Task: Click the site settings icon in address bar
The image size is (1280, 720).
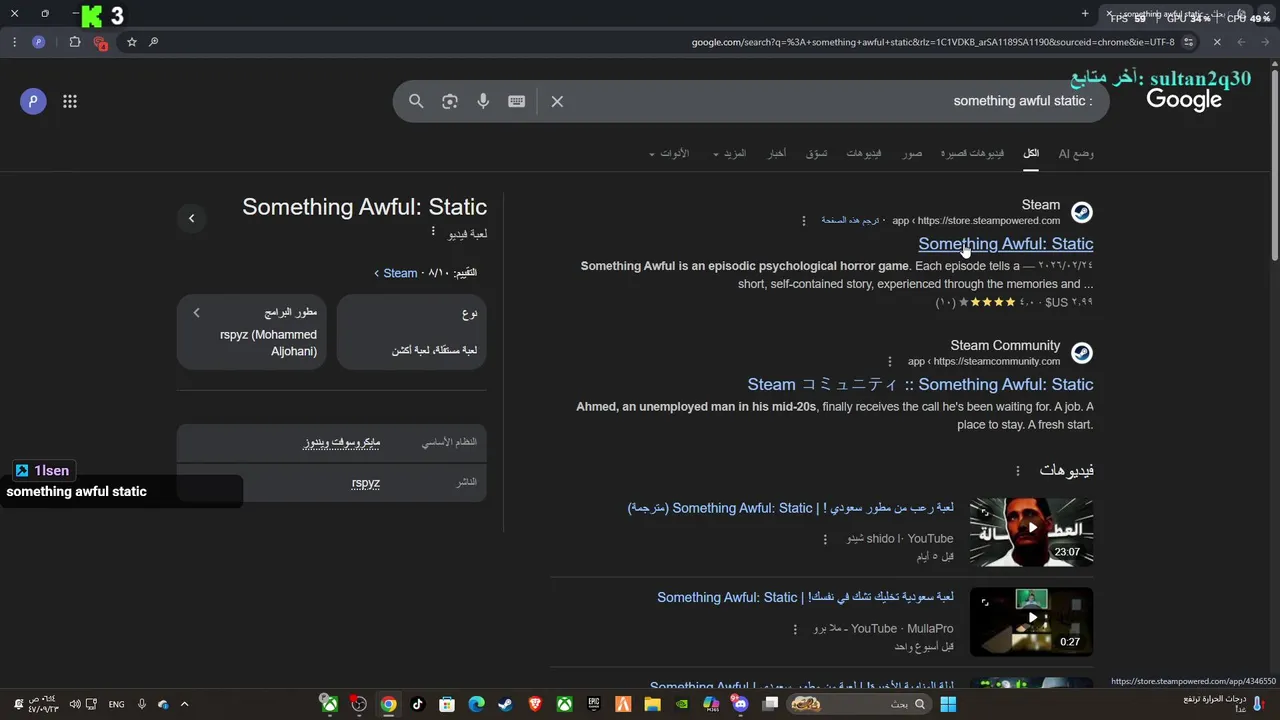Action: (1188, 42)
